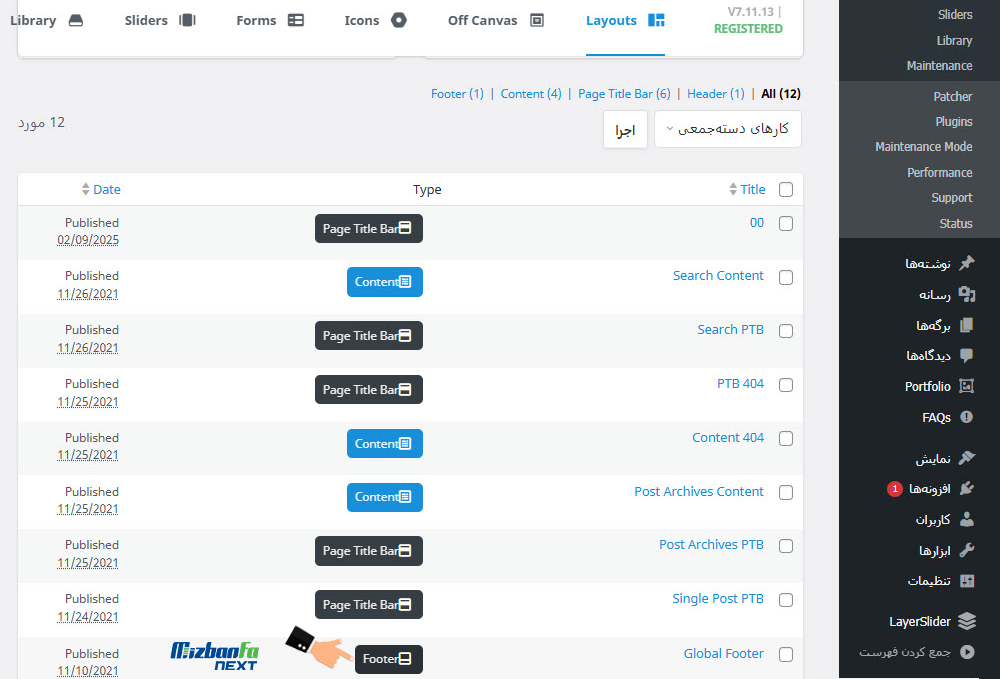Click the 02/09/2025 published date
1000x679 pixels.
(x=88, y=240)
